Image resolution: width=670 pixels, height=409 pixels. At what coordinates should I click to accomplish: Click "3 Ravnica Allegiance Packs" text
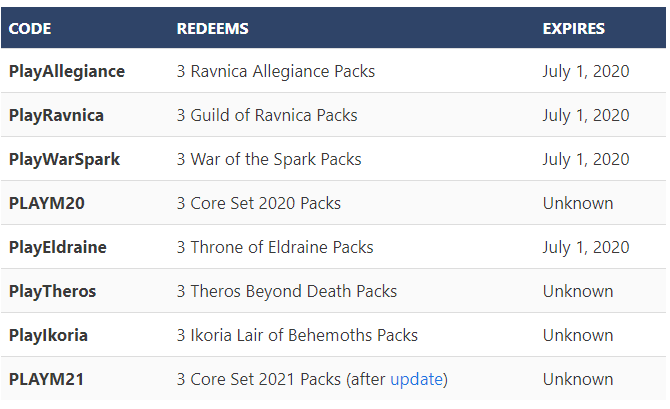tap(276, 71)
